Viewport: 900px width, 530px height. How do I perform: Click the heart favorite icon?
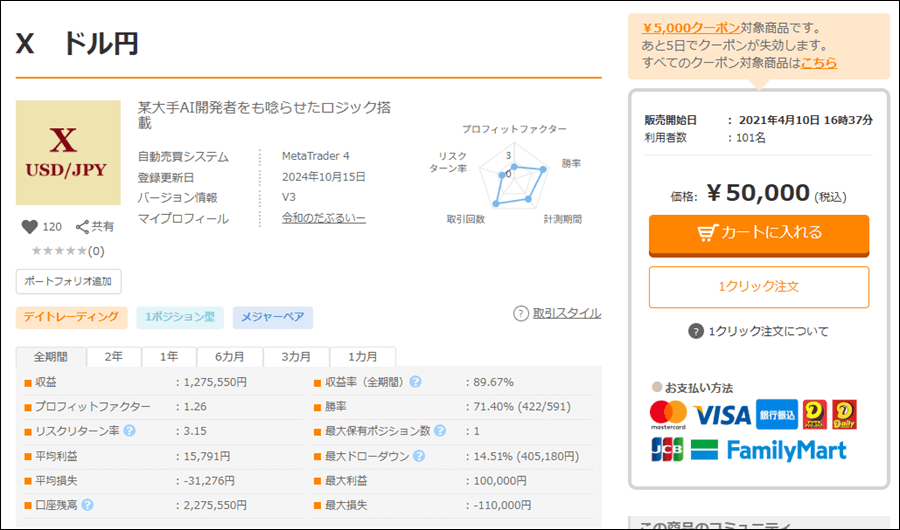[29, 227]
